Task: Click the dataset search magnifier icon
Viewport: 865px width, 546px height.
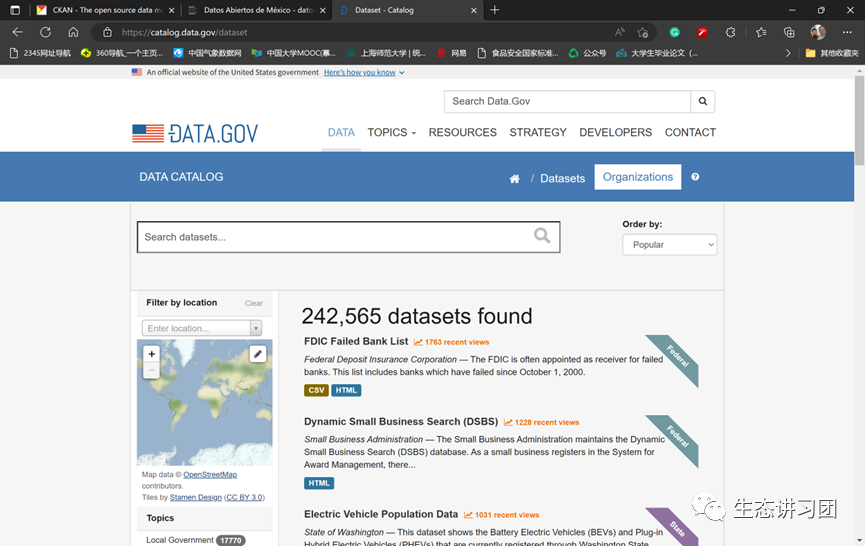Action: click(542, 236)
